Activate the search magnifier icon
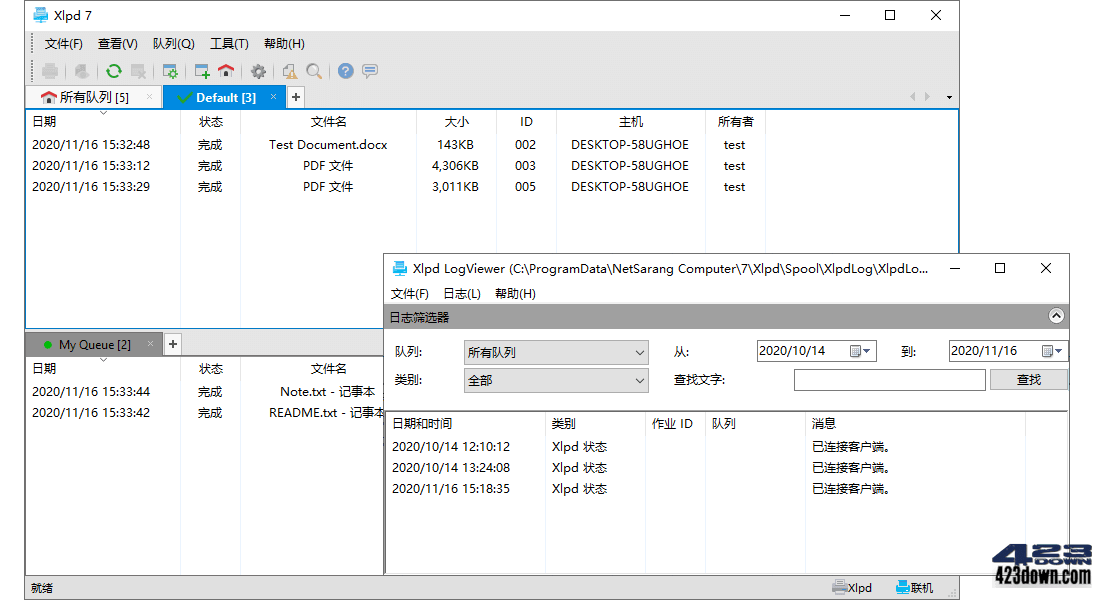The height and width of the screenshot is (600, 1100). point(314,71)
